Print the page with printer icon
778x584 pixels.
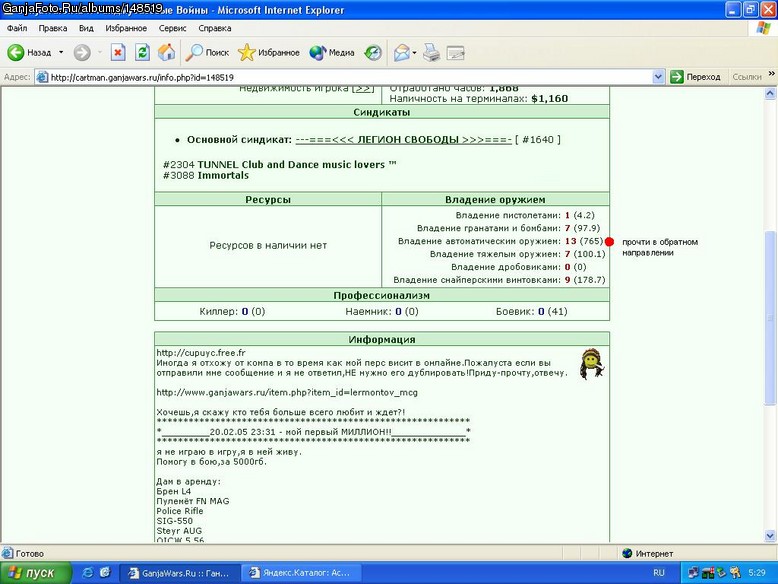[431, 53]
